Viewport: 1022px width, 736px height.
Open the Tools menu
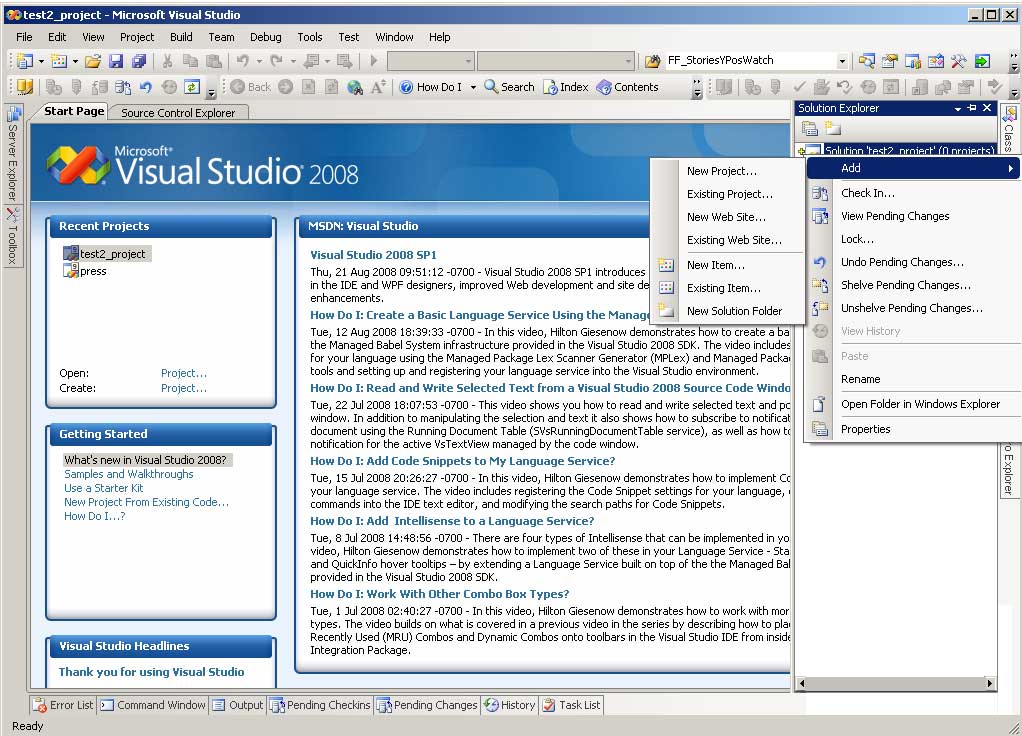(310, 37)
